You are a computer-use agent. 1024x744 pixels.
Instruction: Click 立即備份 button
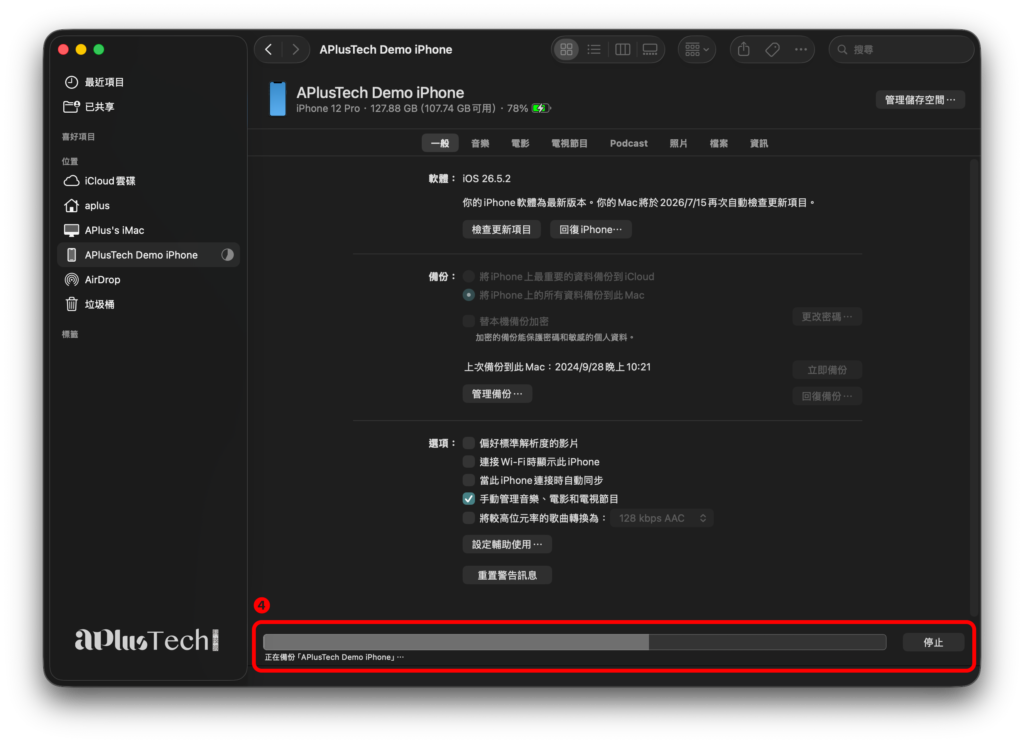[x=827, y=370]
